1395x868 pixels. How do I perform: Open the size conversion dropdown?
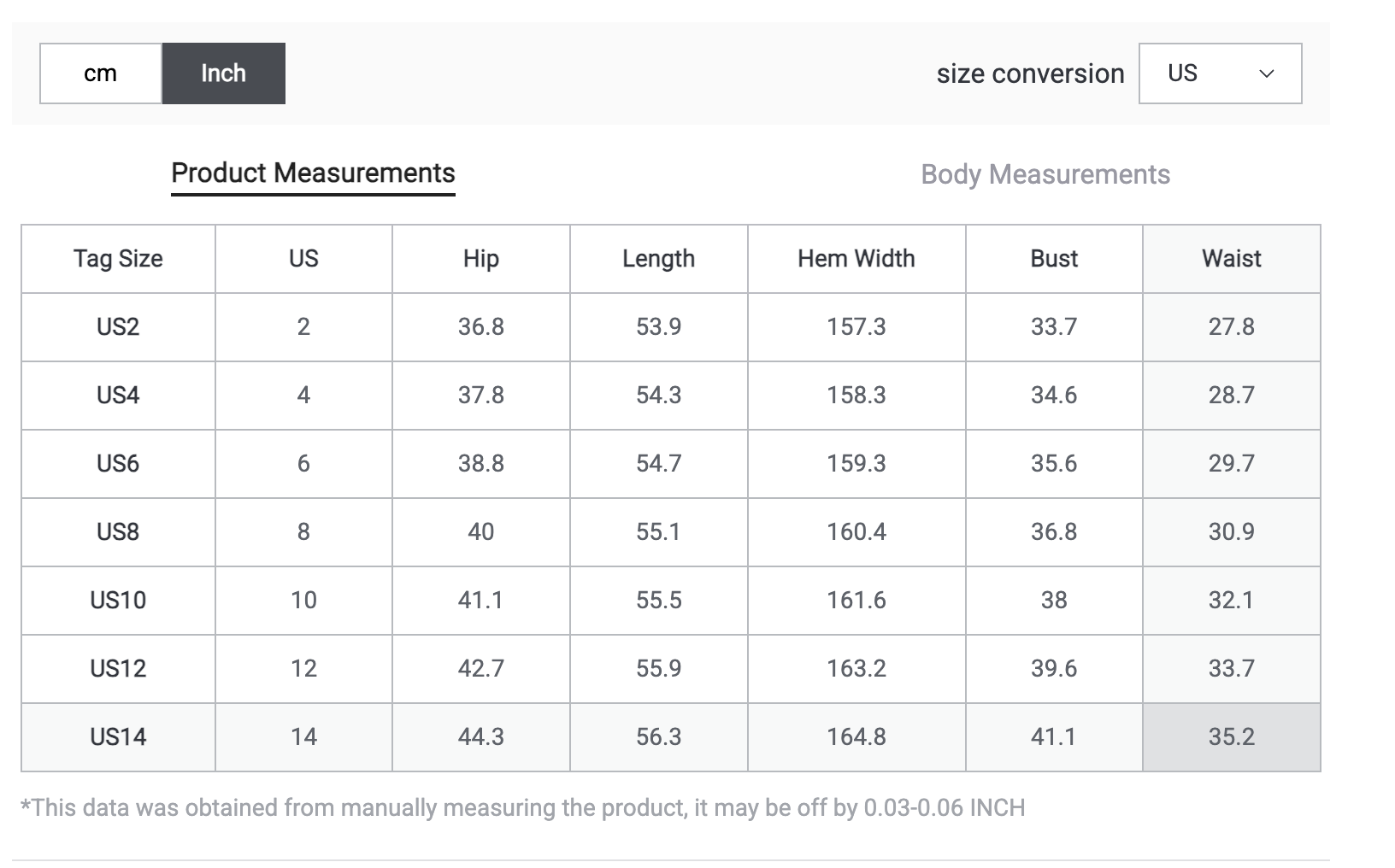(1220, 73)
